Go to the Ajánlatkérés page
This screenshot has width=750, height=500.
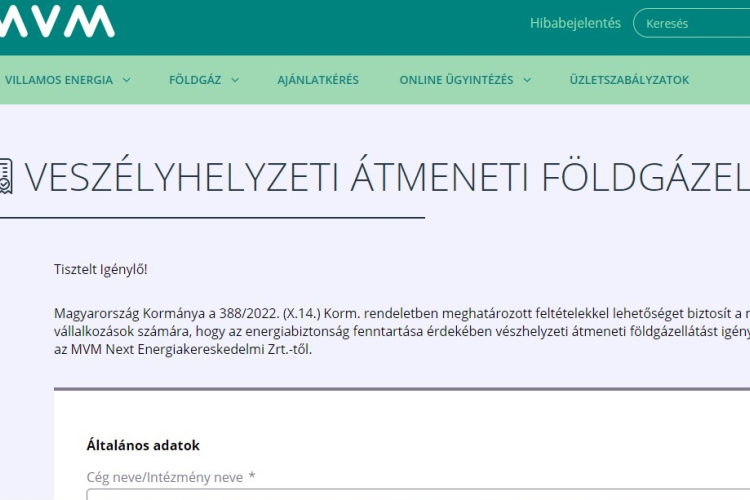click(318, 80)
